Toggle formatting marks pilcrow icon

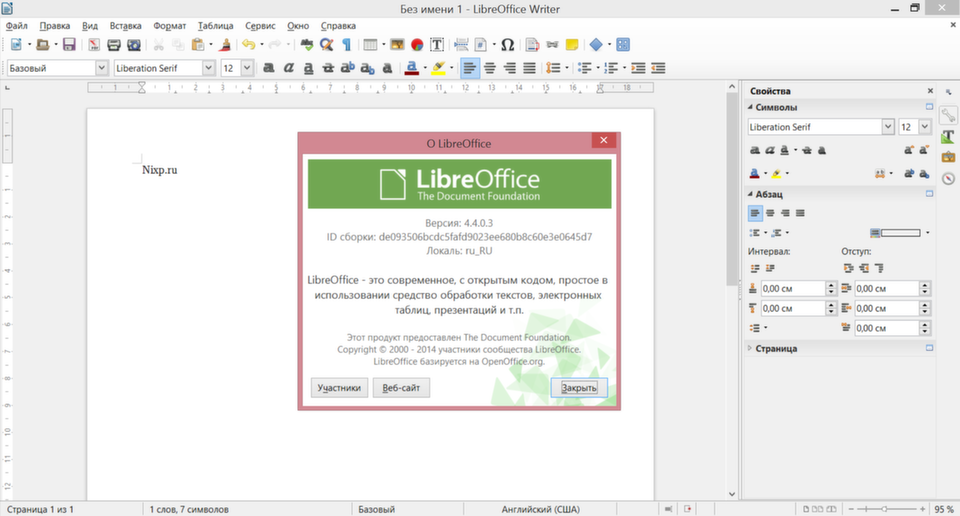coord(347,45)
